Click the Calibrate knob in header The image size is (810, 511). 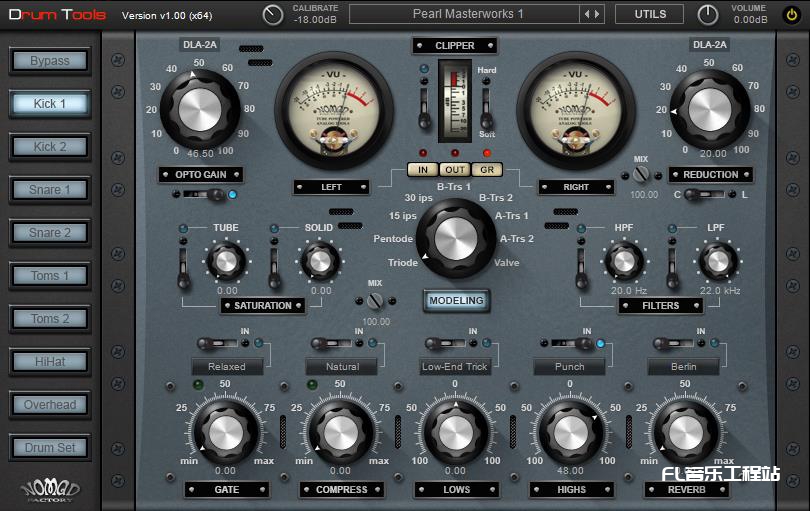(x=273, y=15)
